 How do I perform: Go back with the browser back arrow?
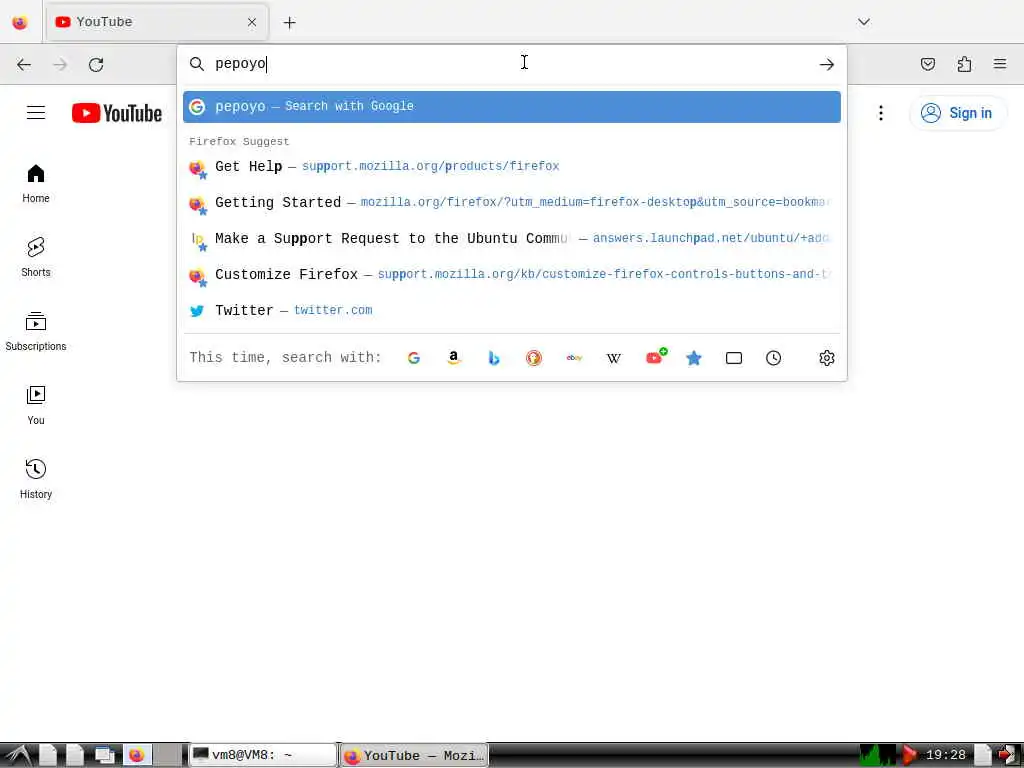[24, 65]
